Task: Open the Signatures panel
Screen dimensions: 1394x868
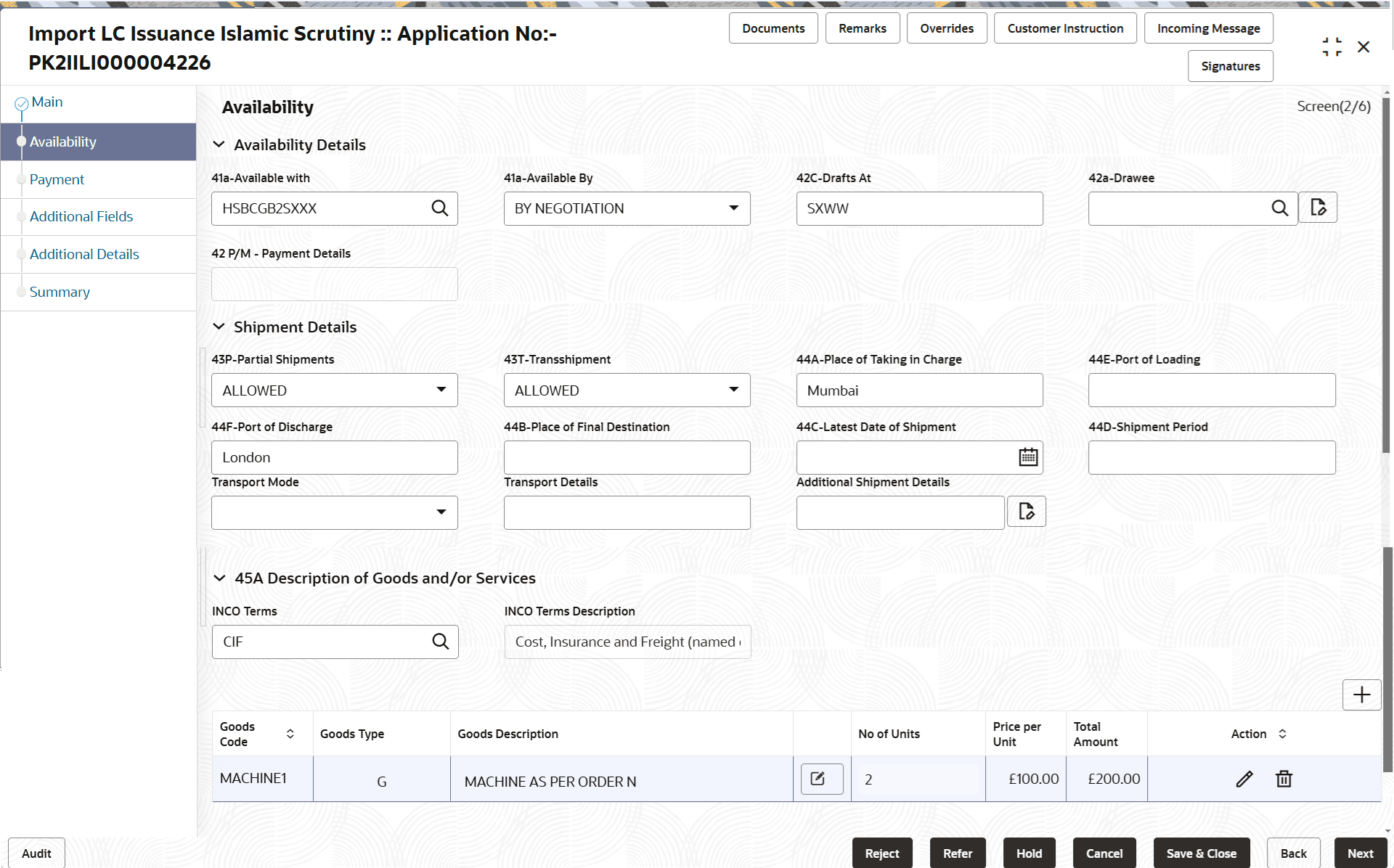Action: coord(1230,65)
